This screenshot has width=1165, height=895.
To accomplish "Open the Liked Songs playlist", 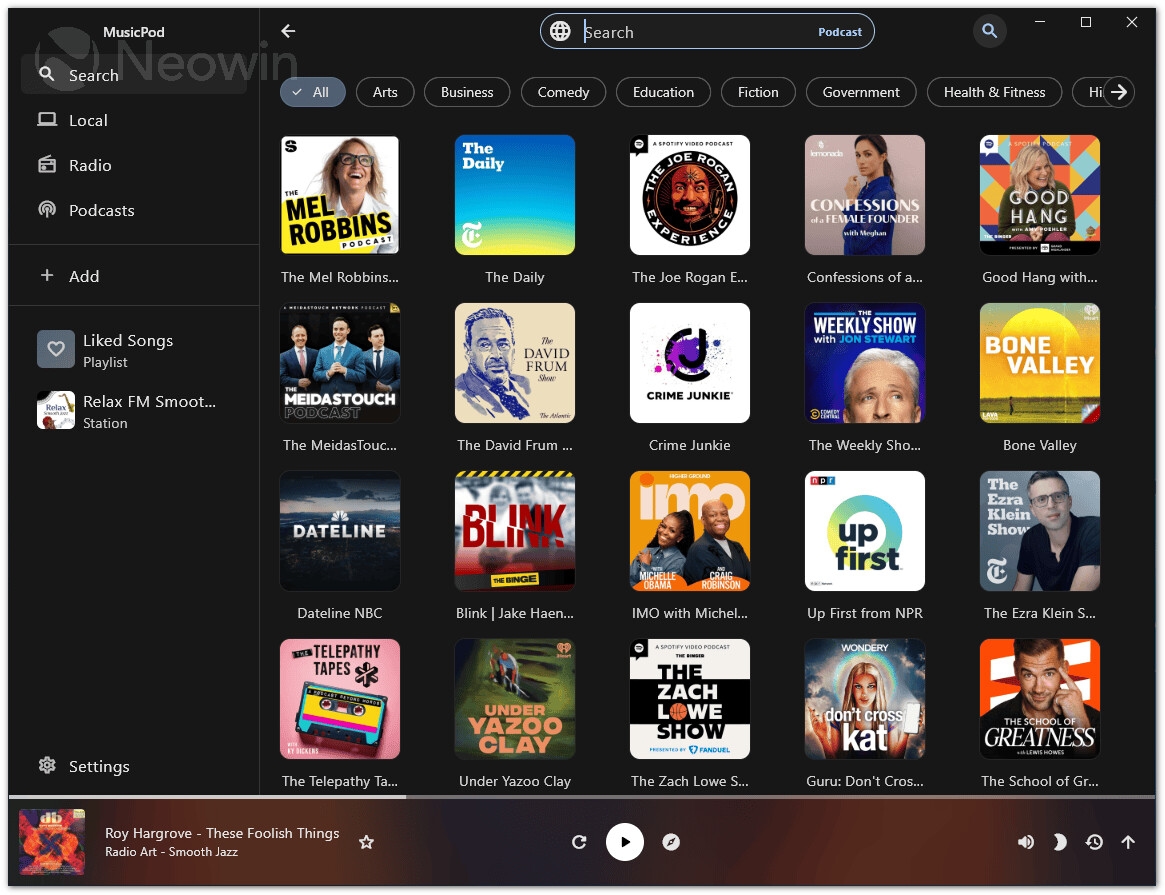I will coord(134,350).
